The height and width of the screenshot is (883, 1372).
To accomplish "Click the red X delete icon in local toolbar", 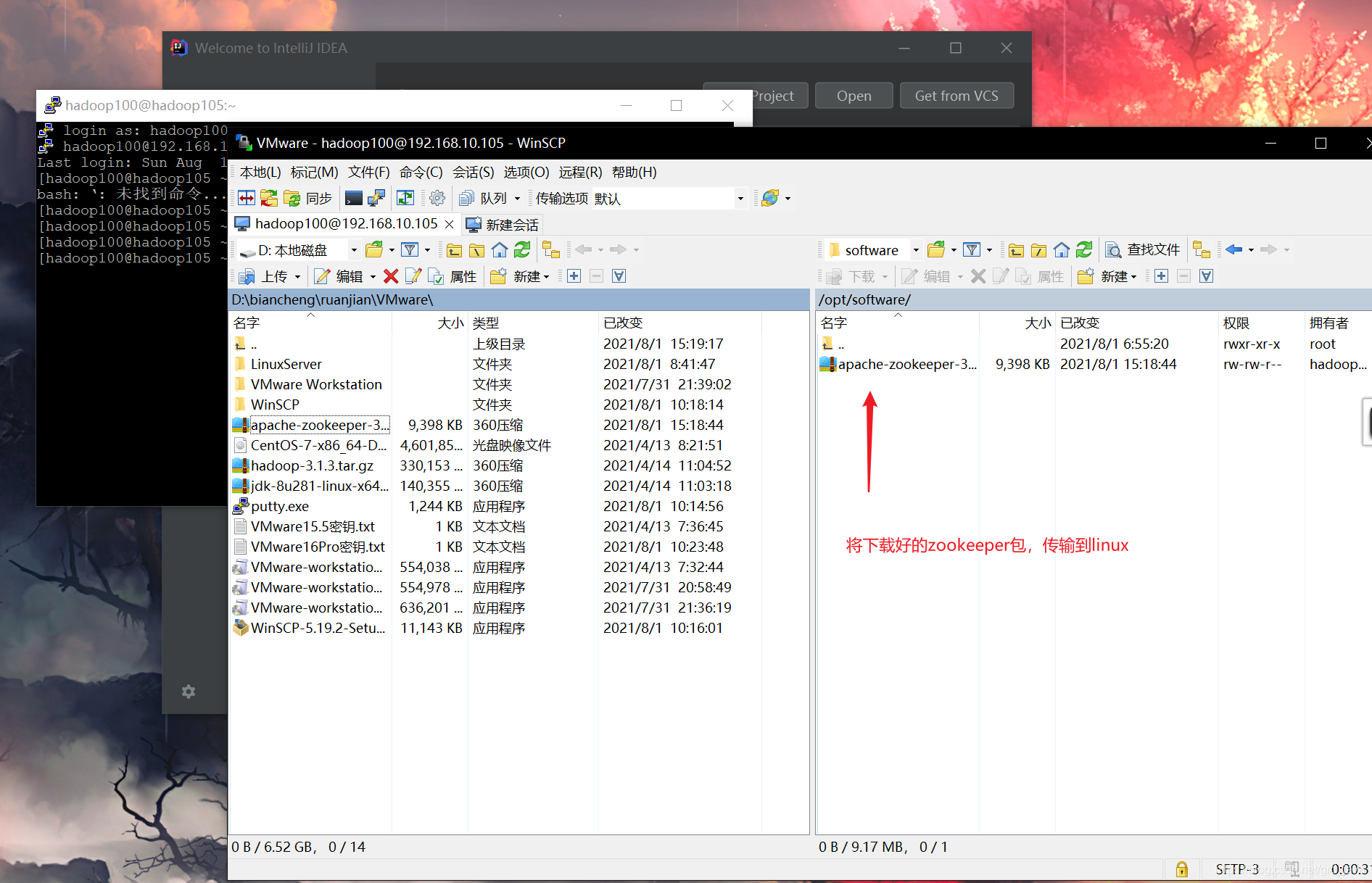I will 391,276.
